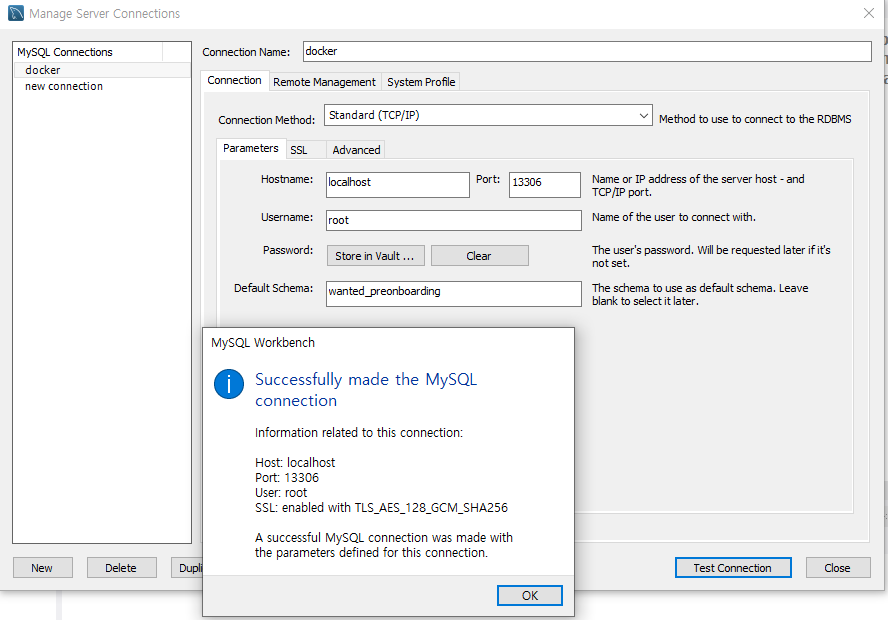Switch to the Connection tab

(234, 80)
